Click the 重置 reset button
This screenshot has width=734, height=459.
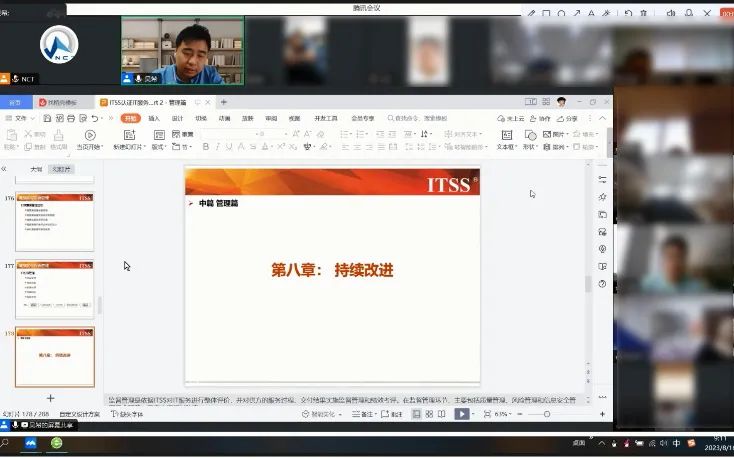(x=183, y=134)
